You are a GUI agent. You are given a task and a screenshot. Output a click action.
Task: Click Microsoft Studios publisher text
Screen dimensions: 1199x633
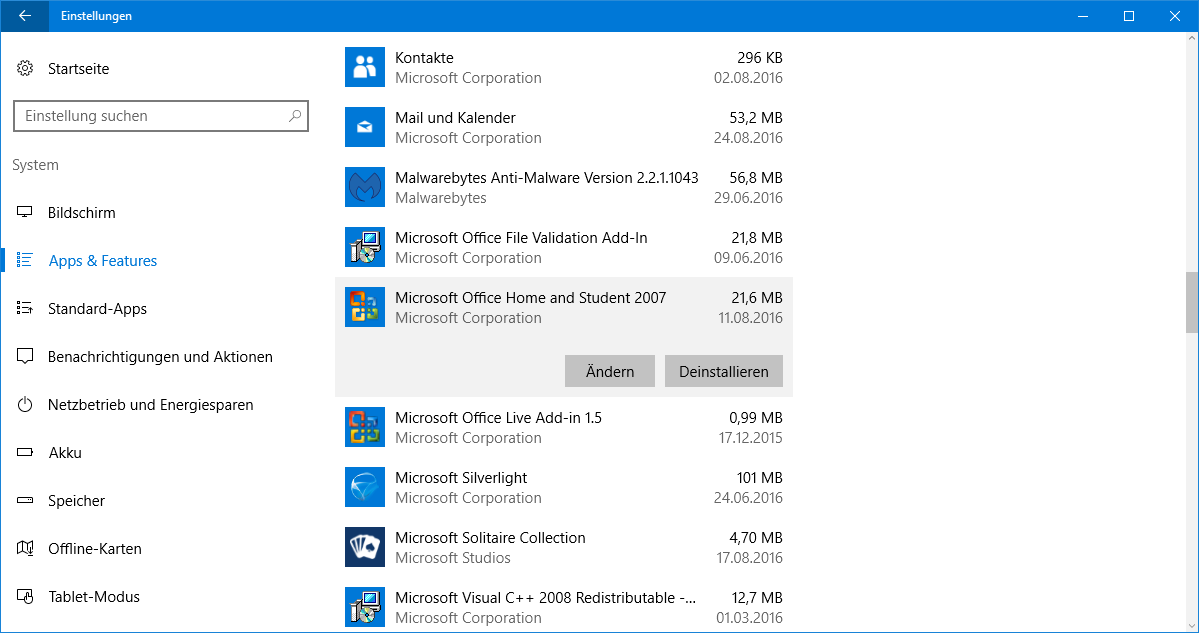click(x=453, y=558)
